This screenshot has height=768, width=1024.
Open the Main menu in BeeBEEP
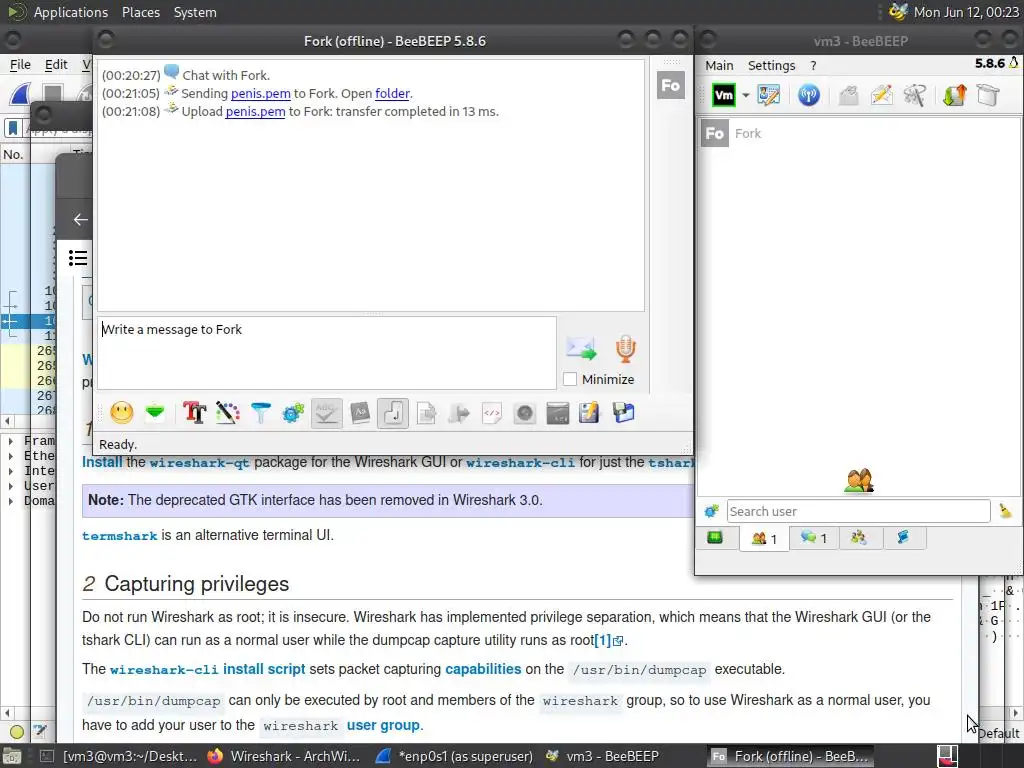[x=719, y=65]
